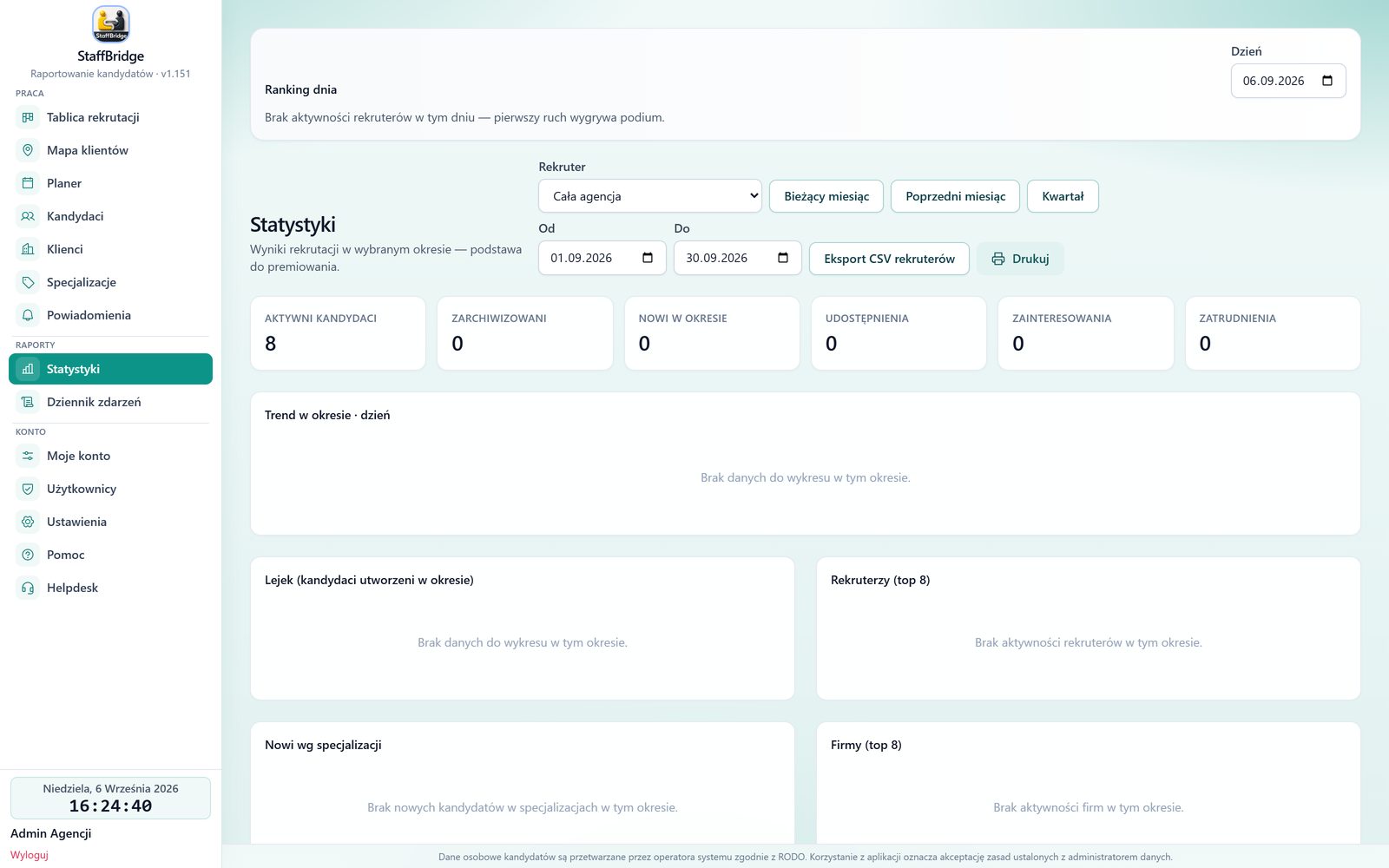Open calendar picker in Od date field
1389x868 pixels.
tap(648, 258)
